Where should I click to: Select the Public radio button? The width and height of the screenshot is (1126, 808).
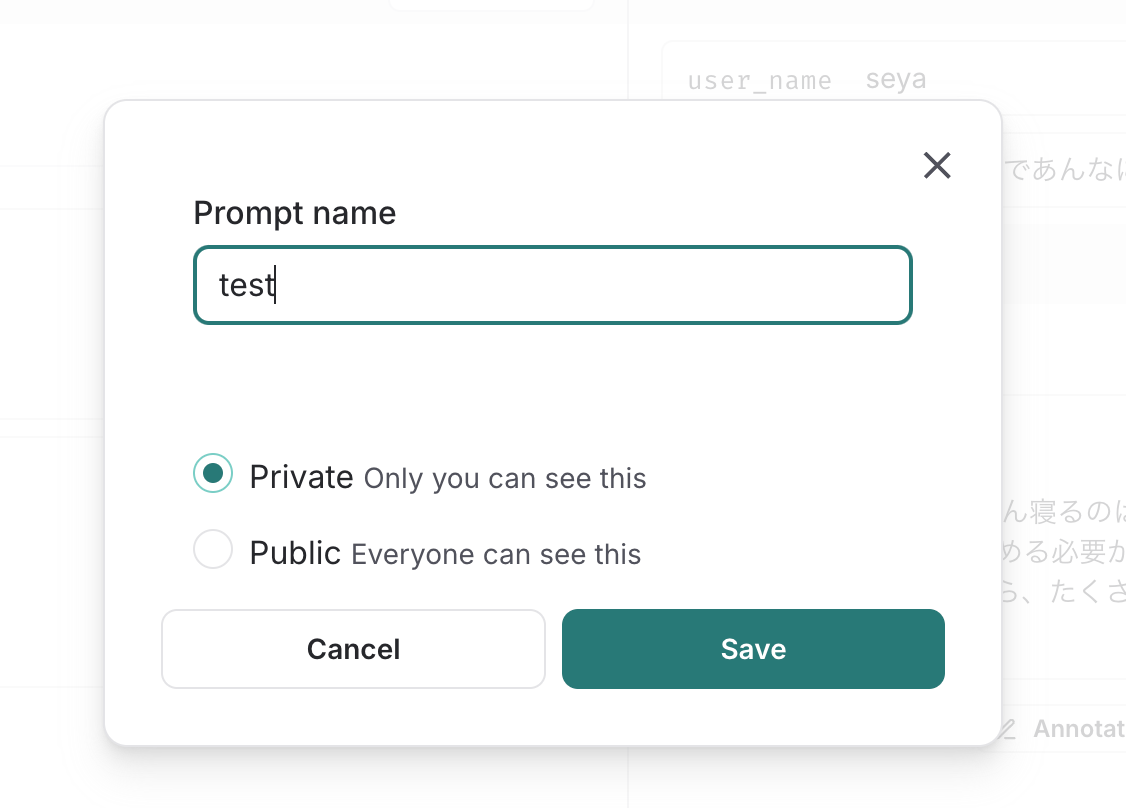click(213, 549)
